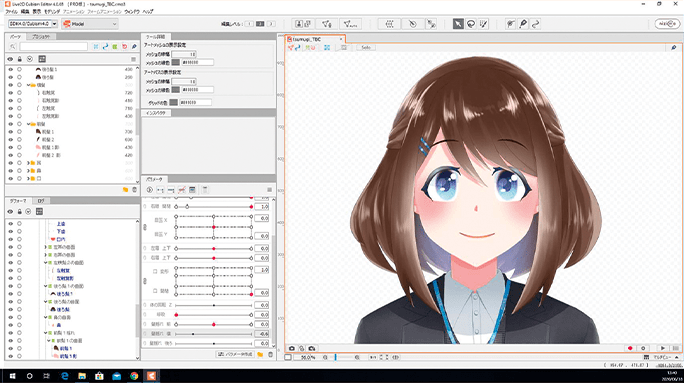Open the モデリング menu
Image resolution: width=684 pixels, height=383 pixels.
(x=52, y=12)
